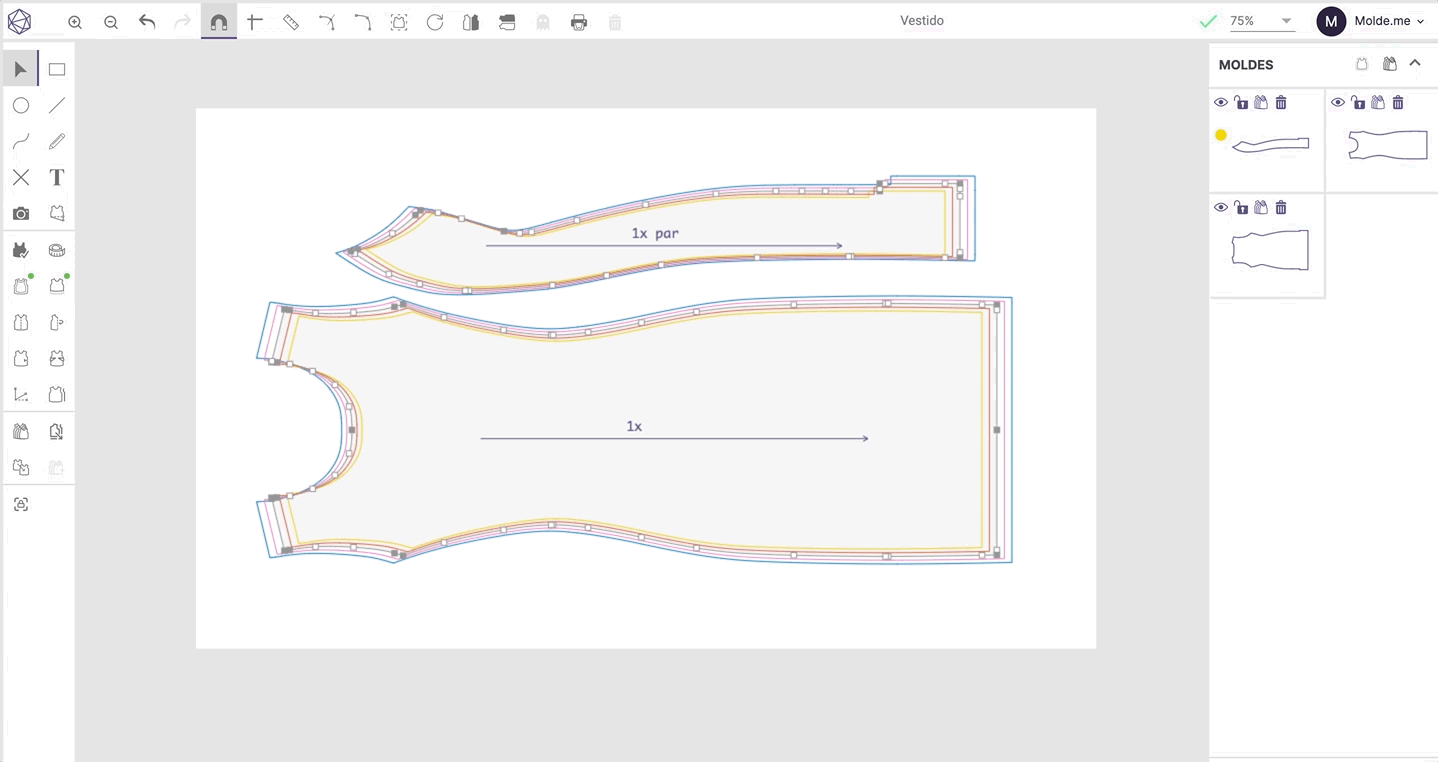The width and height of the screenshot is (1438, 762).
Task: Select the curve drawing tool
Action: pos(21,142)
